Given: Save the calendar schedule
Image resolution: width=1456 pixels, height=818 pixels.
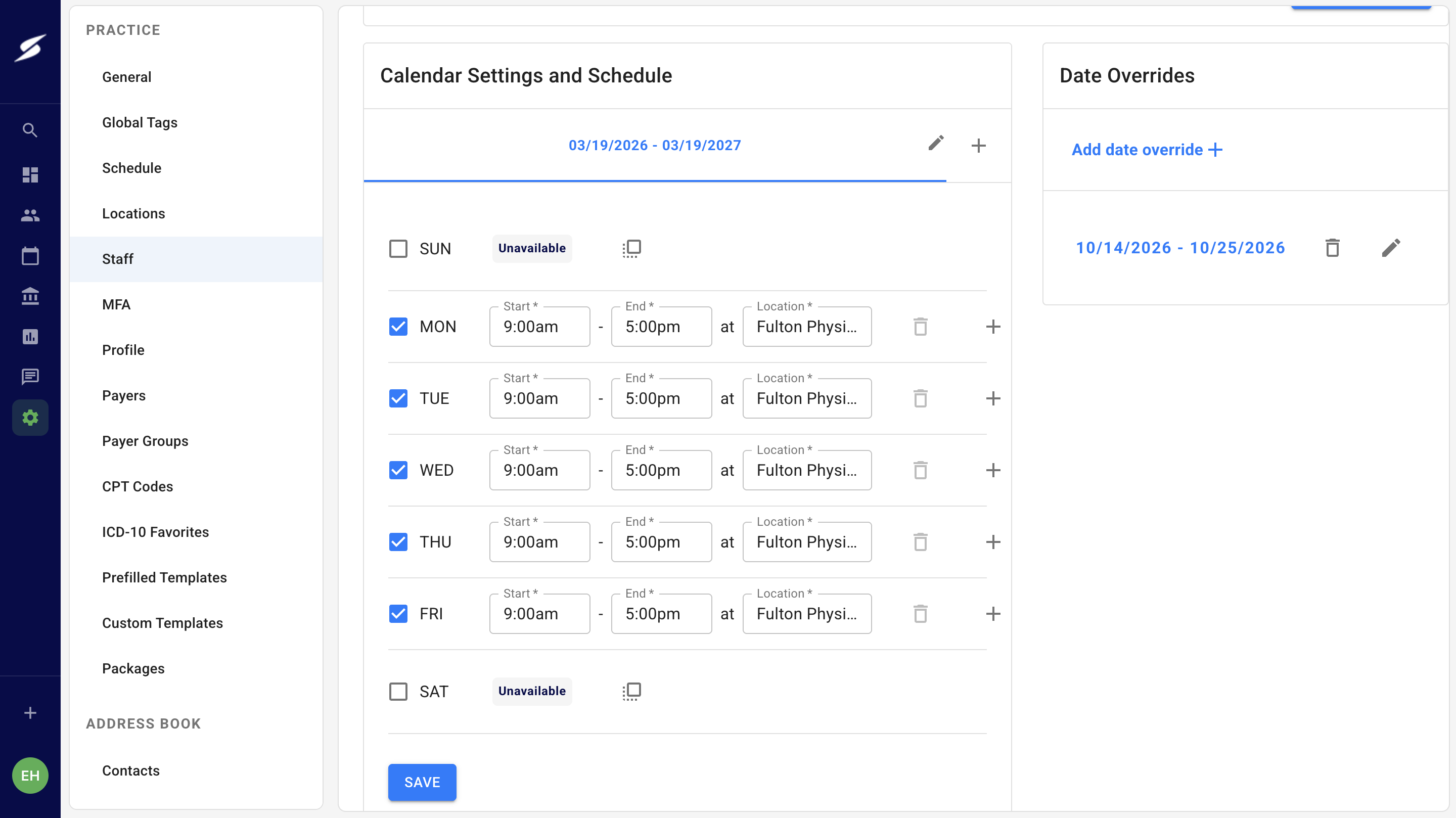Looking at the screenshot, I should click(x=422, y=782).
